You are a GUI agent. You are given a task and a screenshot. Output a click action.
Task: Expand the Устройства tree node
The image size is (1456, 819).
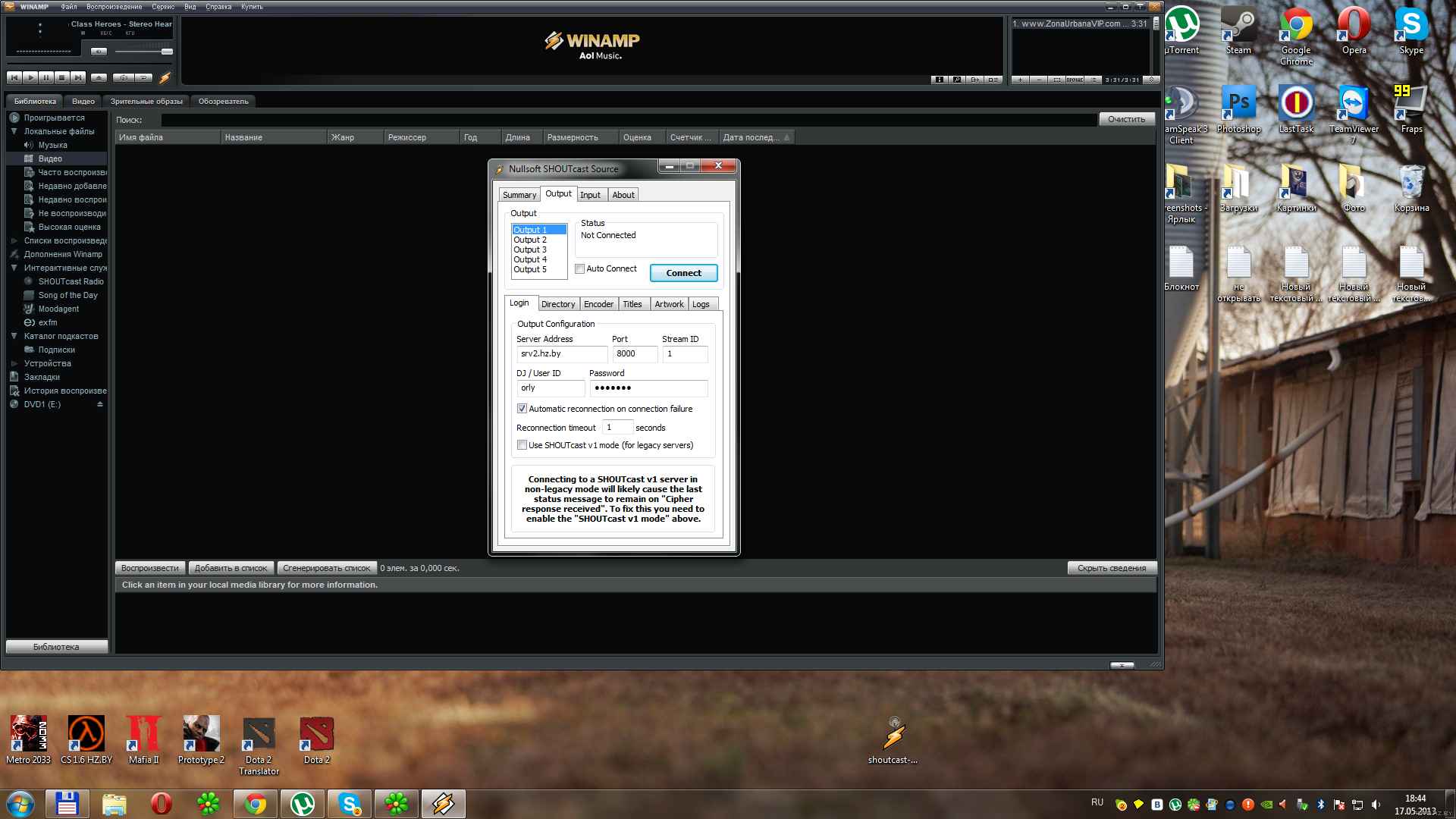click(x=14, y=363)
